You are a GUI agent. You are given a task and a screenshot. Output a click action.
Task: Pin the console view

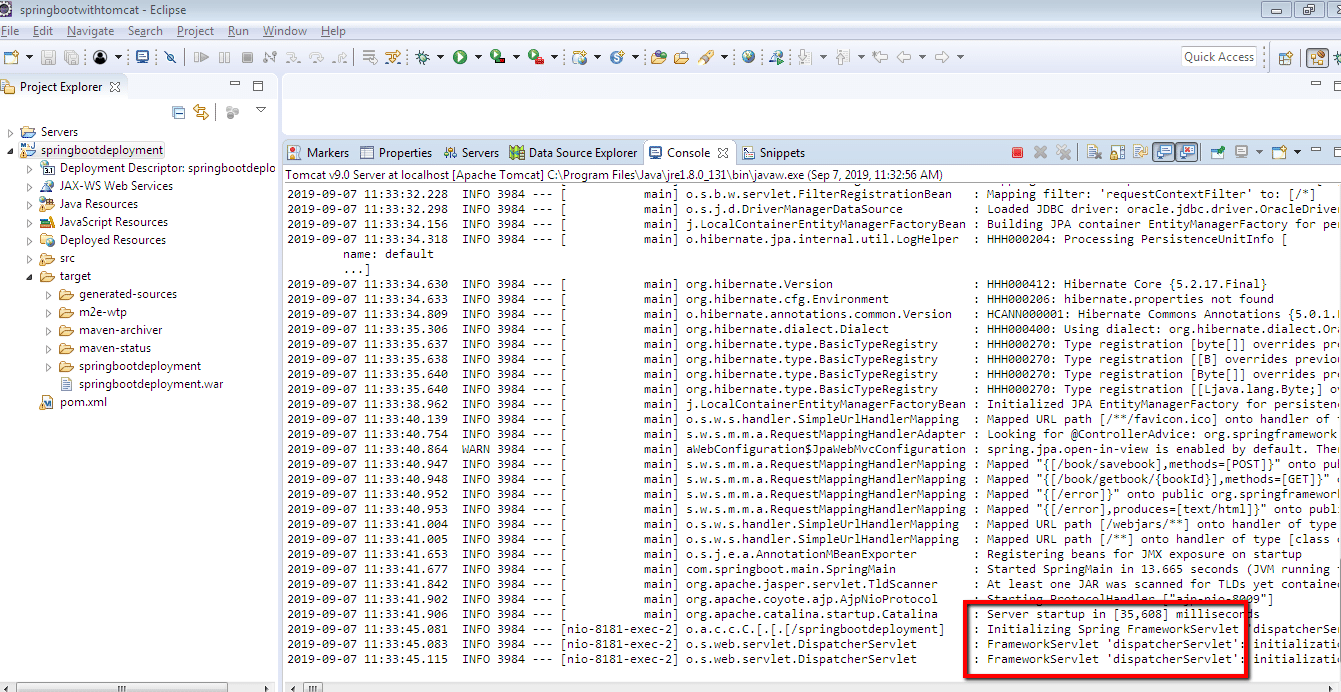(x=1218, y=153)
